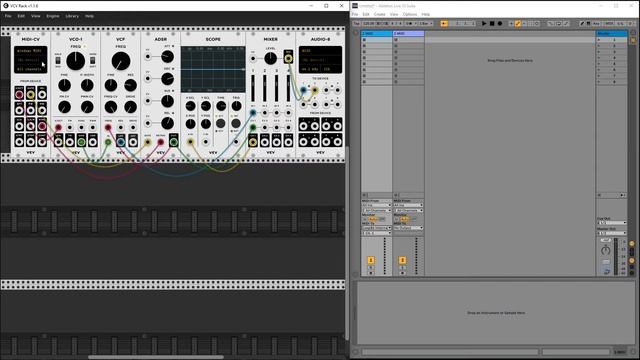Click Mixer CH 1 yellow output jack
Viewport: 640px width, 360px height.
click(x=253, y=142)
